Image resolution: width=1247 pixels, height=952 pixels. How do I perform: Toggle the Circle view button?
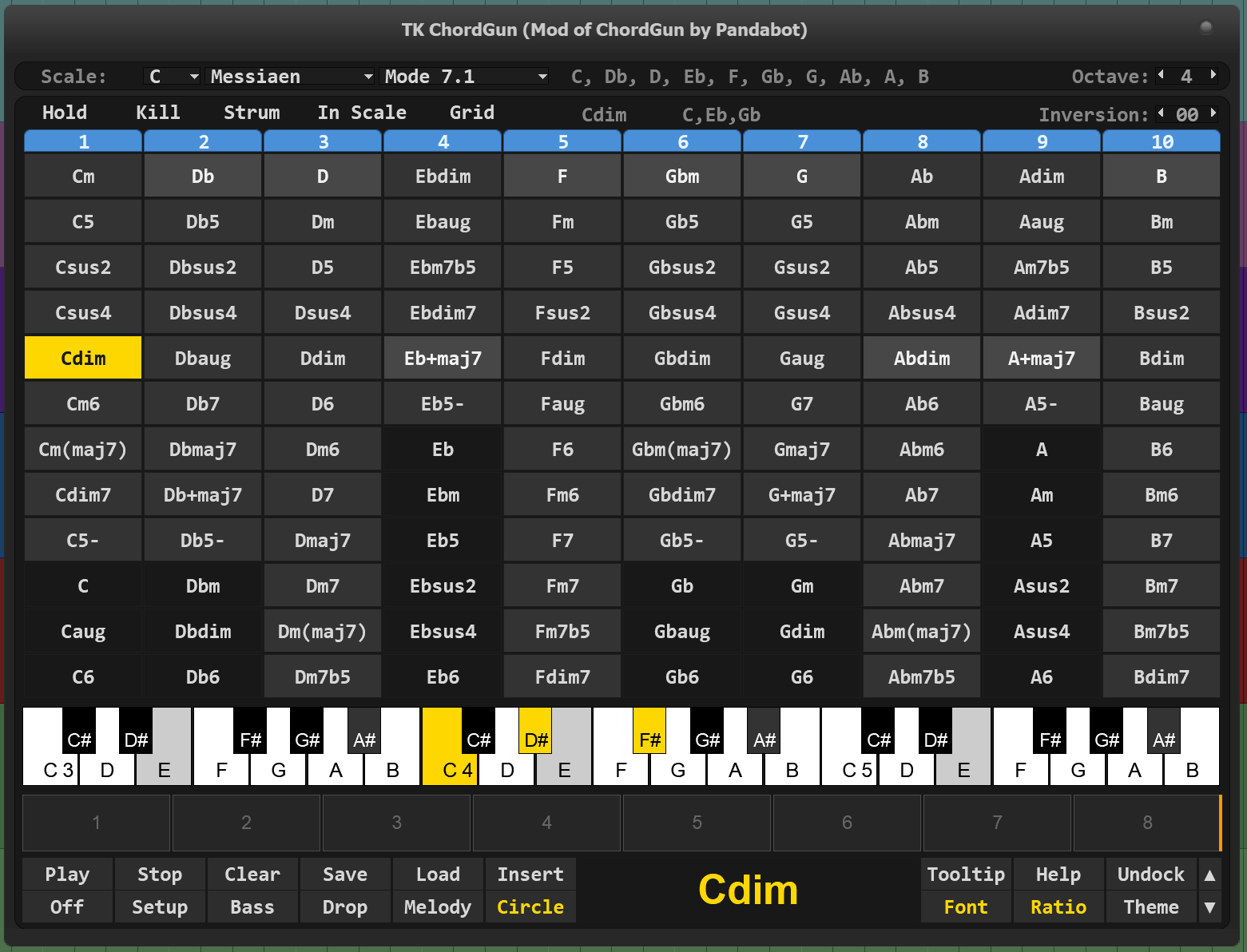530,907
